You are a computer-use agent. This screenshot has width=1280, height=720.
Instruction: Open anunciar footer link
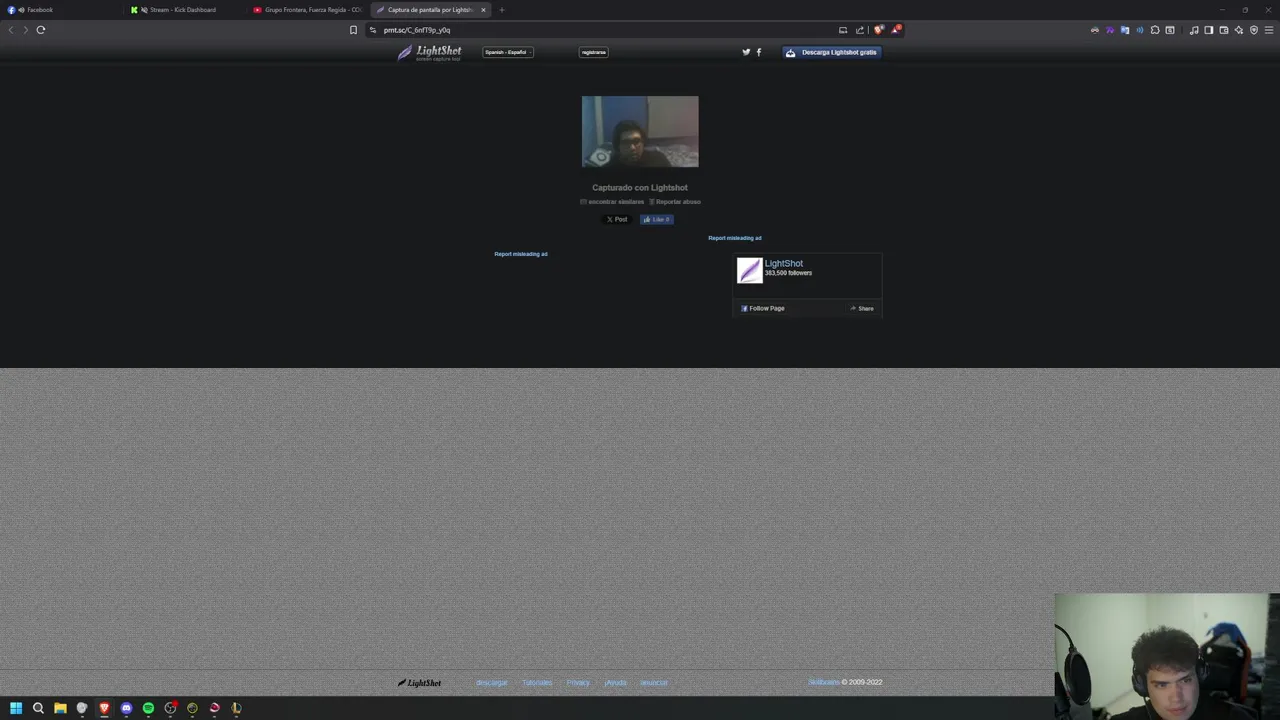click(654, 683)
